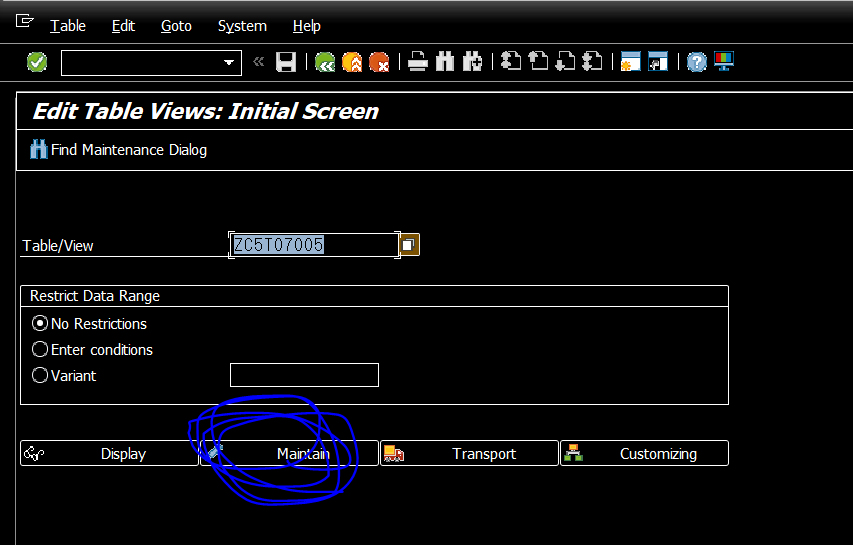Click the Create New Session icon
This screenshot has width=853, height=545.
(631, 61)
